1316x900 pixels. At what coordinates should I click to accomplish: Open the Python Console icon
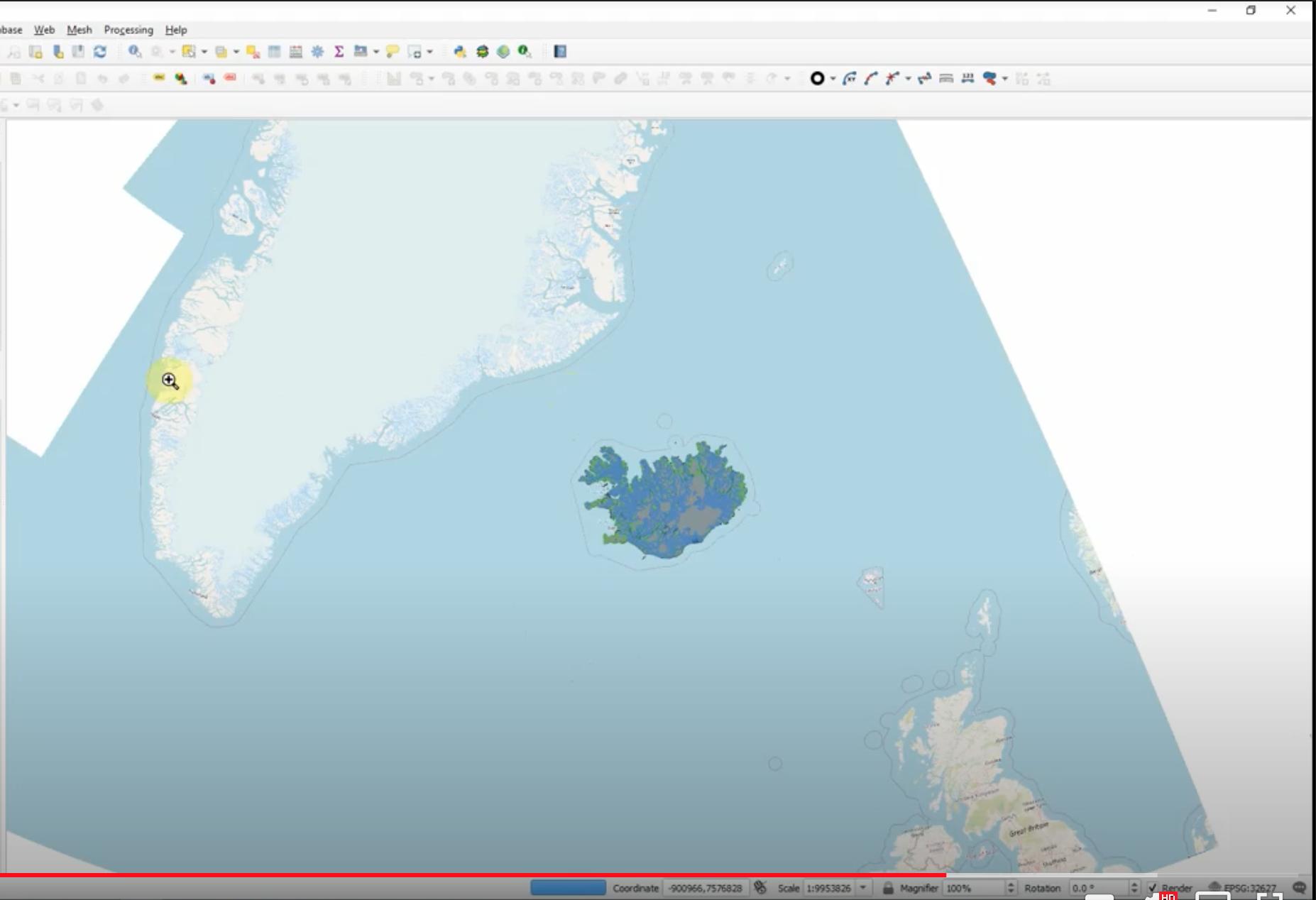(460, 51)
